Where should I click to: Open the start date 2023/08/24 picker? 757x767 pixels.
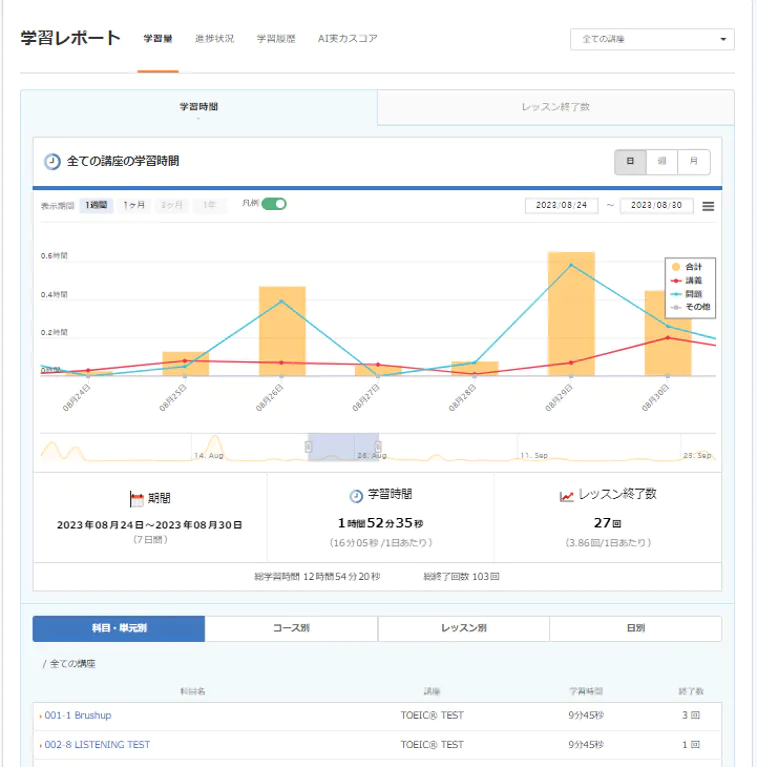coord(560,206)
